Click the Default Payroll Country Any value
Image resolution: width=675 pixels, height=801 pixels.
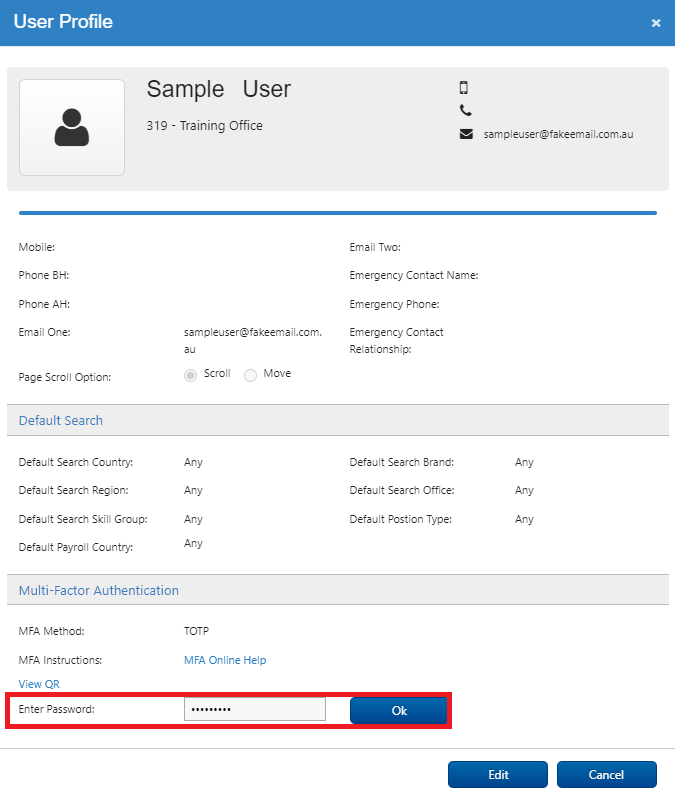[193, 544]
